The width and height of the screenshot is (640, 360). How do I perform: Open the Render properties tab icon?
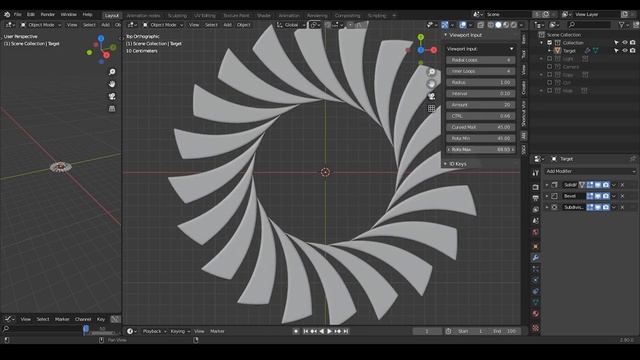(x=536, y=187)
